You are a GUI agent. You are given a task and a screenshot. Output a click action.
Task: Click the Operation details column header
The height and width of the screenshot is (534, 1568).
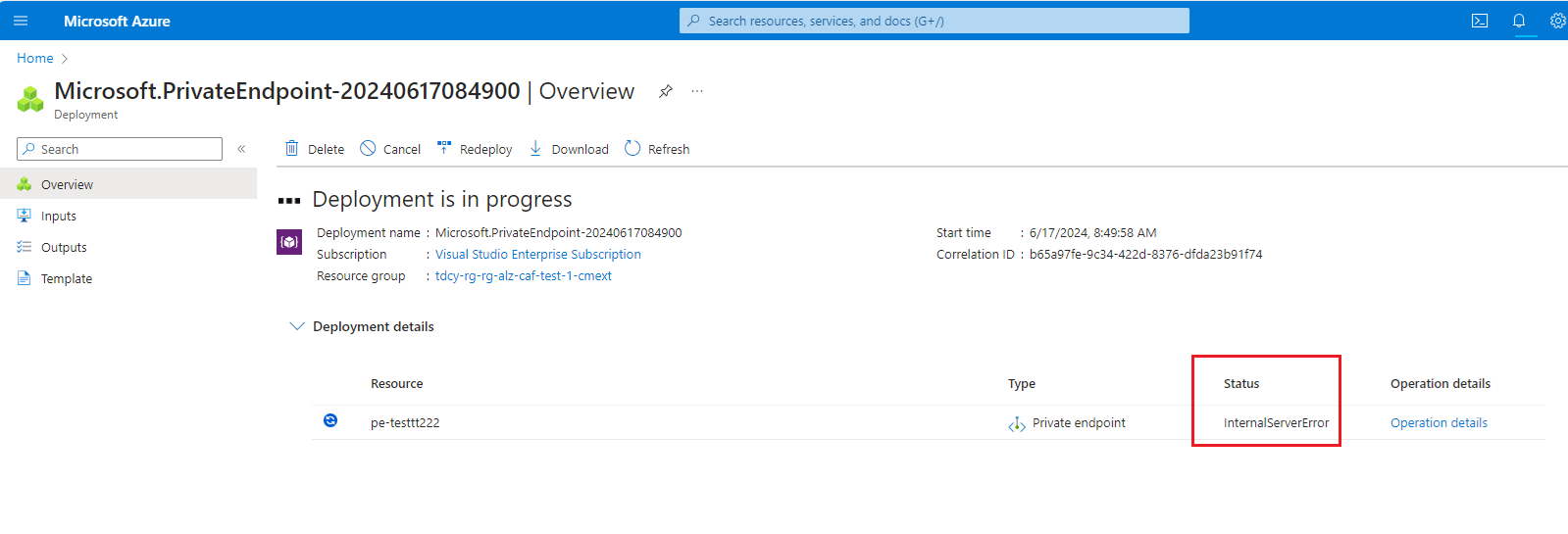1441,383
